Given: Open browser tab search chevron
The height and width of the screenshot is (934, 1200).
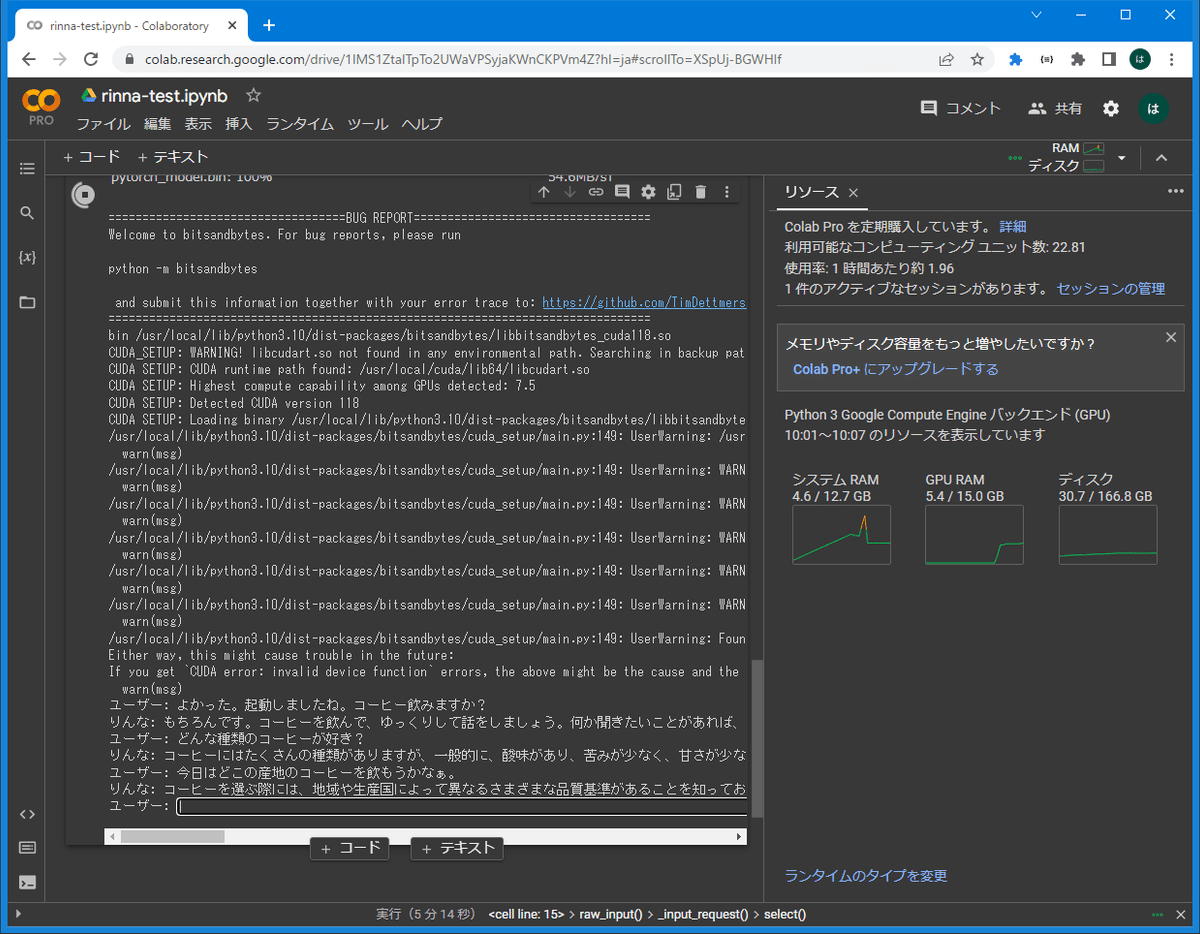Looking at the screenshot, I should tap(1037, 15).
